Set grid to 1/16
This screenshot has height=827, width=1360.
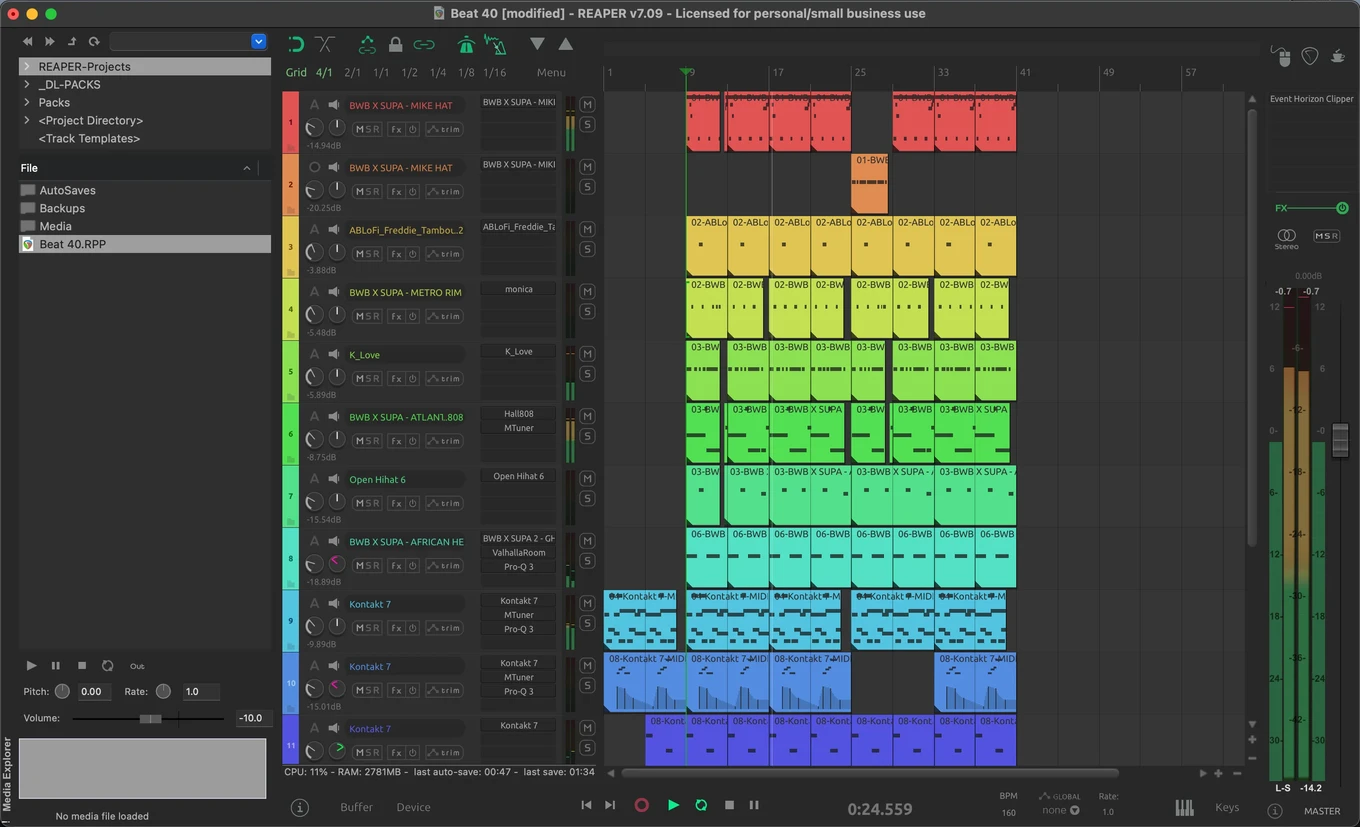pos(495,73)
